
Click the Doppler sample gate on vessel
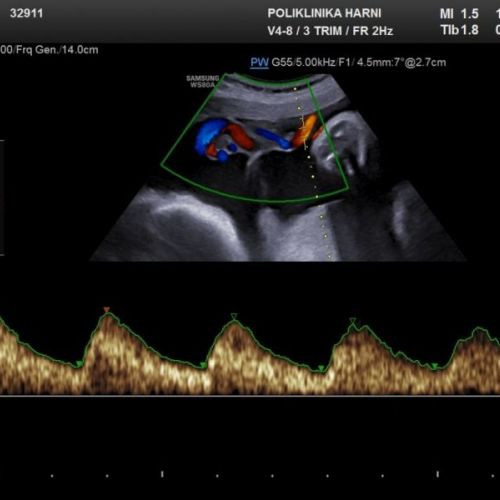[x=304, y=132]
